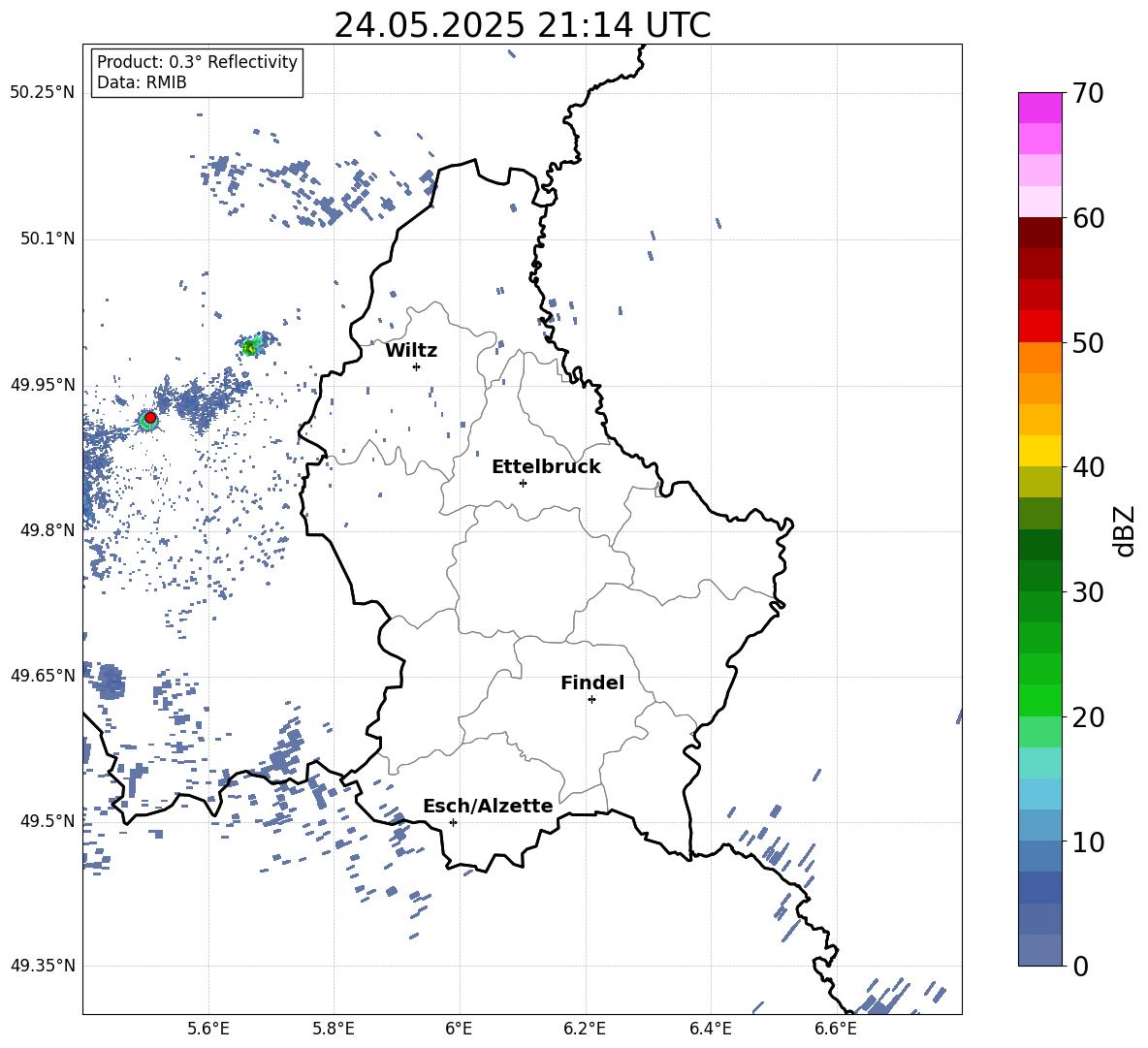This screenshot has height=1048, width=1148.
Task: Click the dark maroon colorbar segment below 60
Action: [x=1039, y=233]
